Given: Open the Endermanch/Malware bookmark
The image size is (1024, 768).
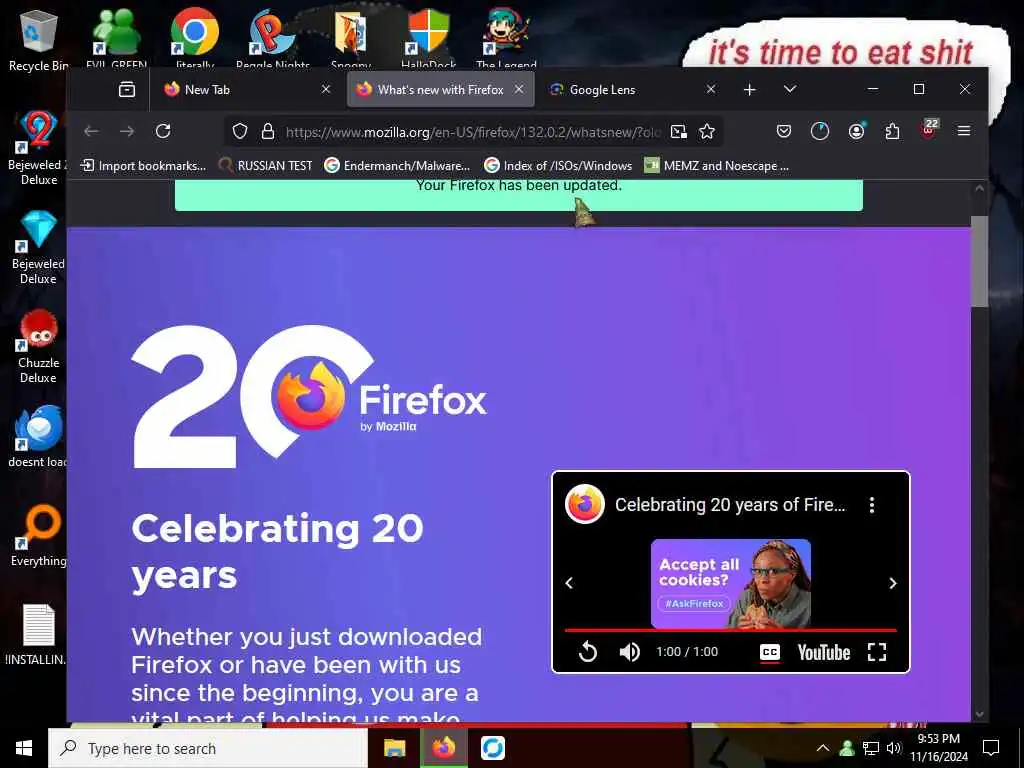Looking at the screenshot, I should [x=397, y=166].
